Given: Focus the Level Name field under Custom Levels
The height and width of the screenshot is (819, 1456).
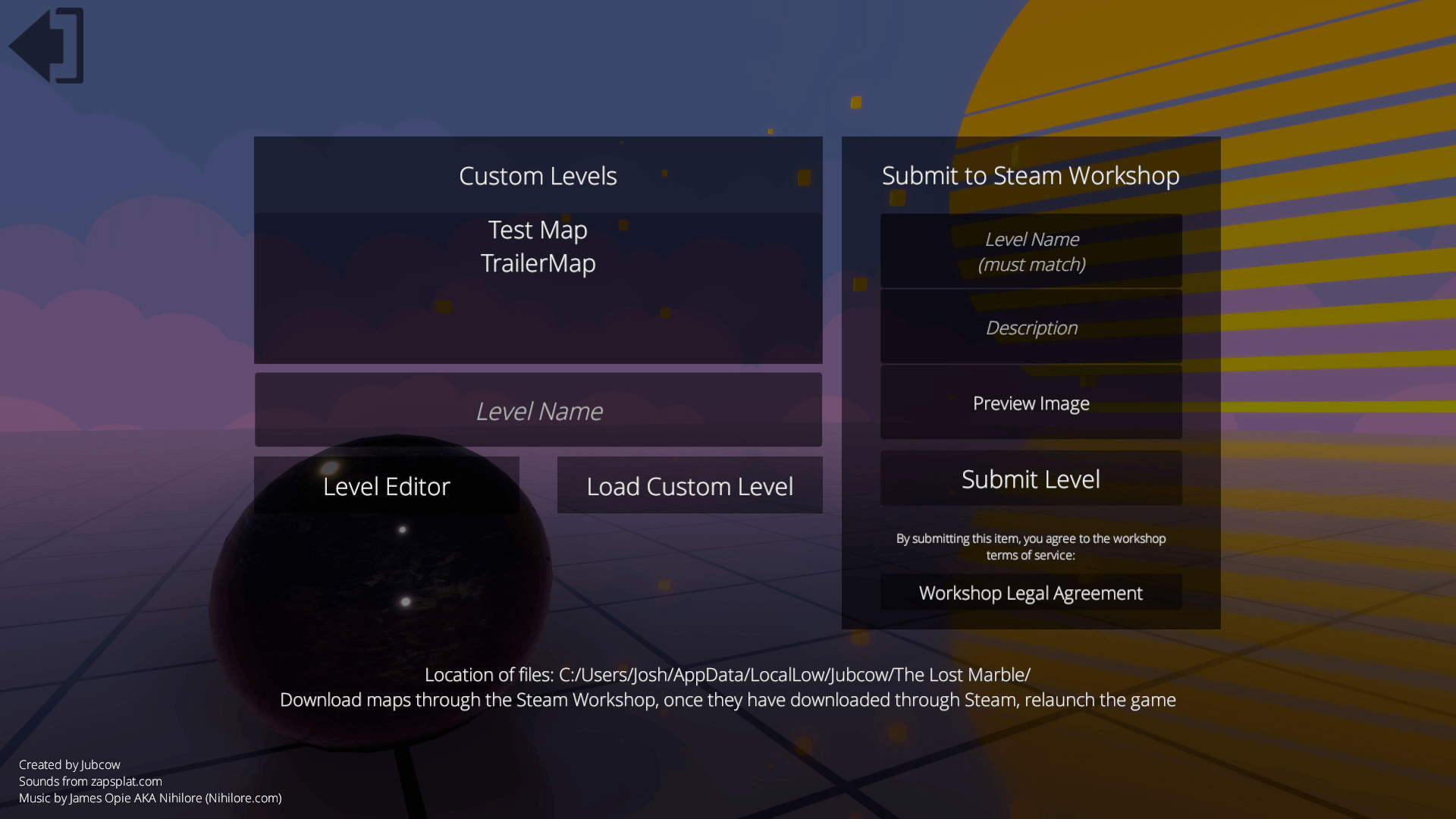Looking at the screenshot, I should [538, 410].
